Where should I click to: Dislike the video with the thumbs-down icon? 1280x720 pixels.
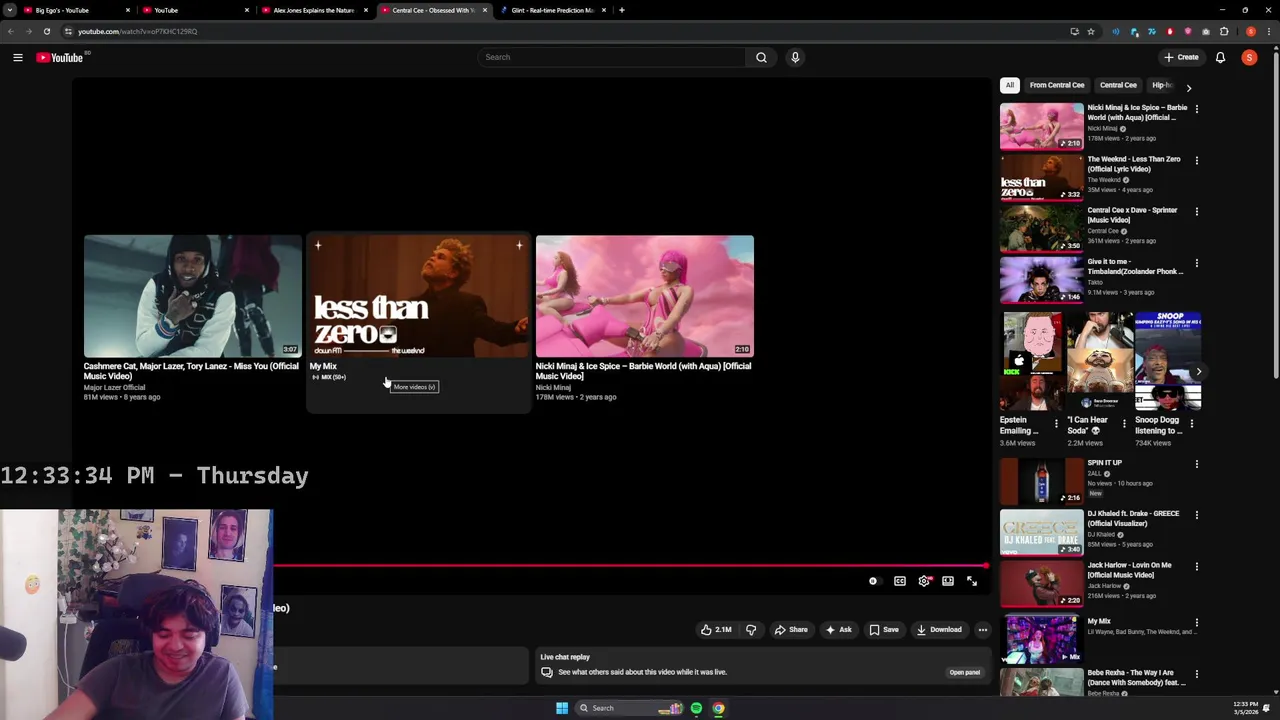point(750,630)
